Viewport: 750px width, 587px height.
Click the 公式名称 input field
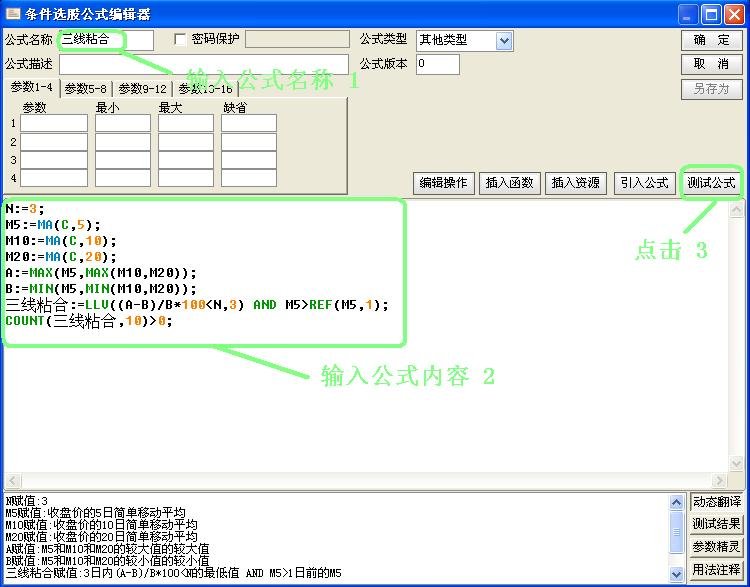tap(106, 40)
